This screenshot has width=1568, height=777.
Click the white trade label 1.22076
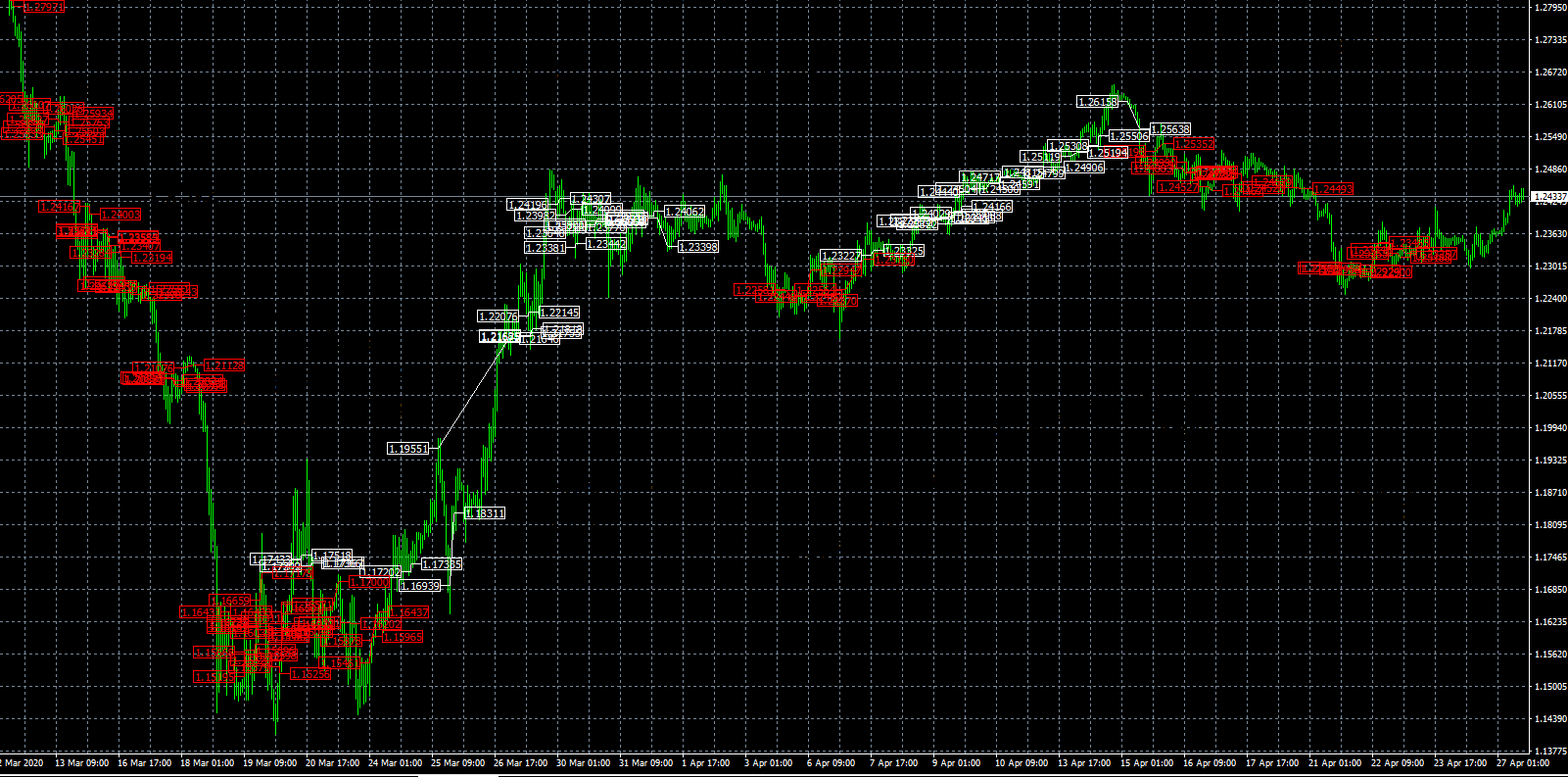pyautogui.click(x=498, y=316)
